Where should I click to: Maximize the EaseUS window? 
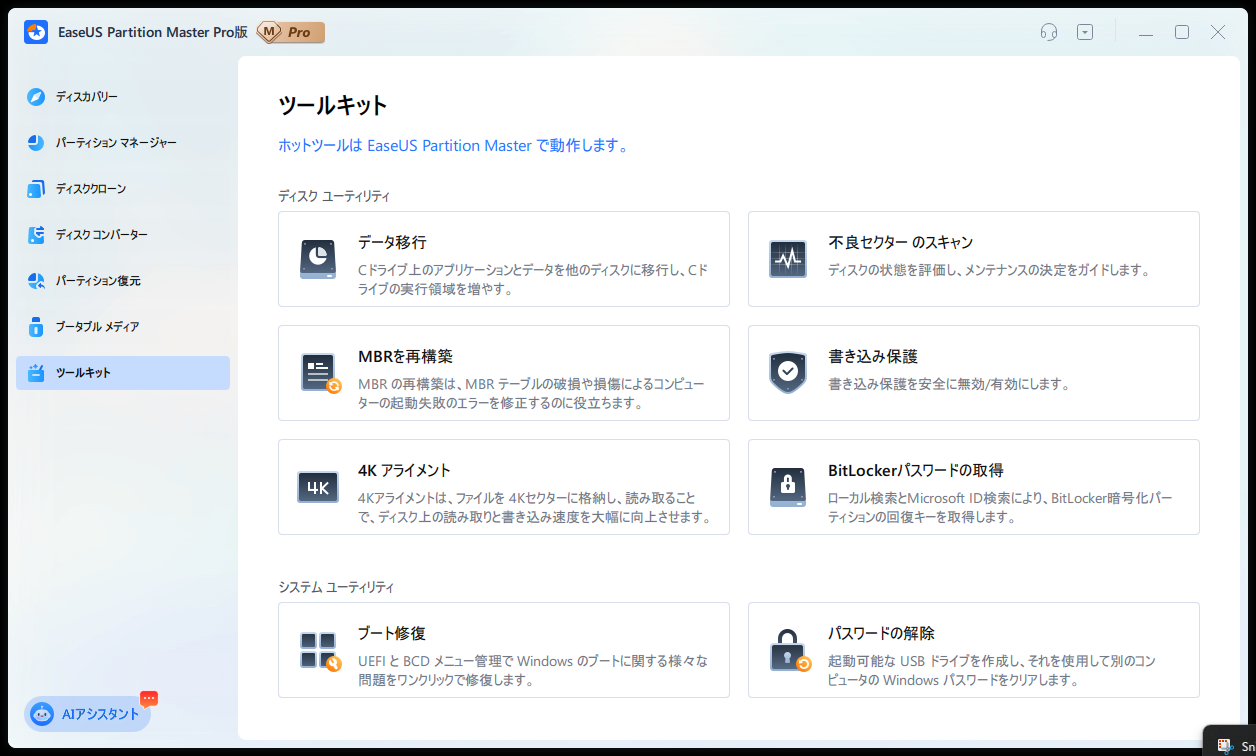(x=1182, y=32)
